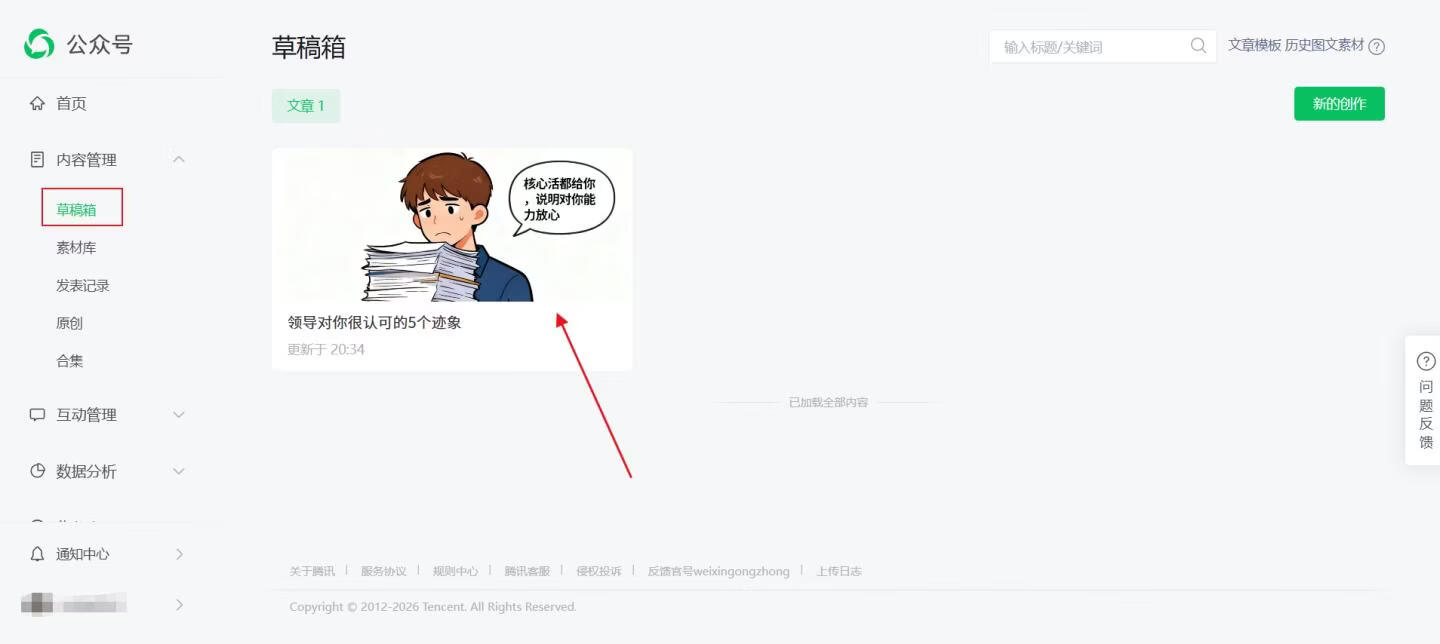This screenshot has width=1440, height=644.
Task: Click the 互动管理 menu label
Action: tap(86, 414)
